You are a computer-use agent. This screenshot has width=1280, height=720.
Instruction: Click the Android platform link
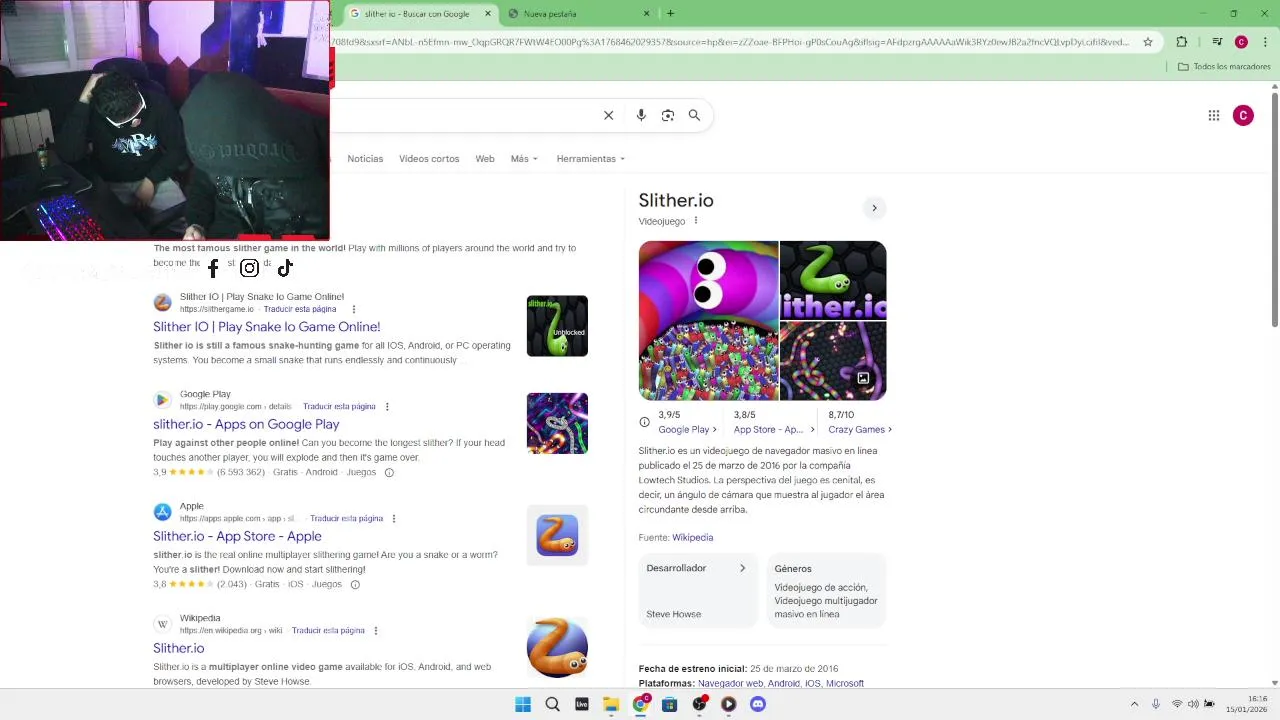[783, 683]
